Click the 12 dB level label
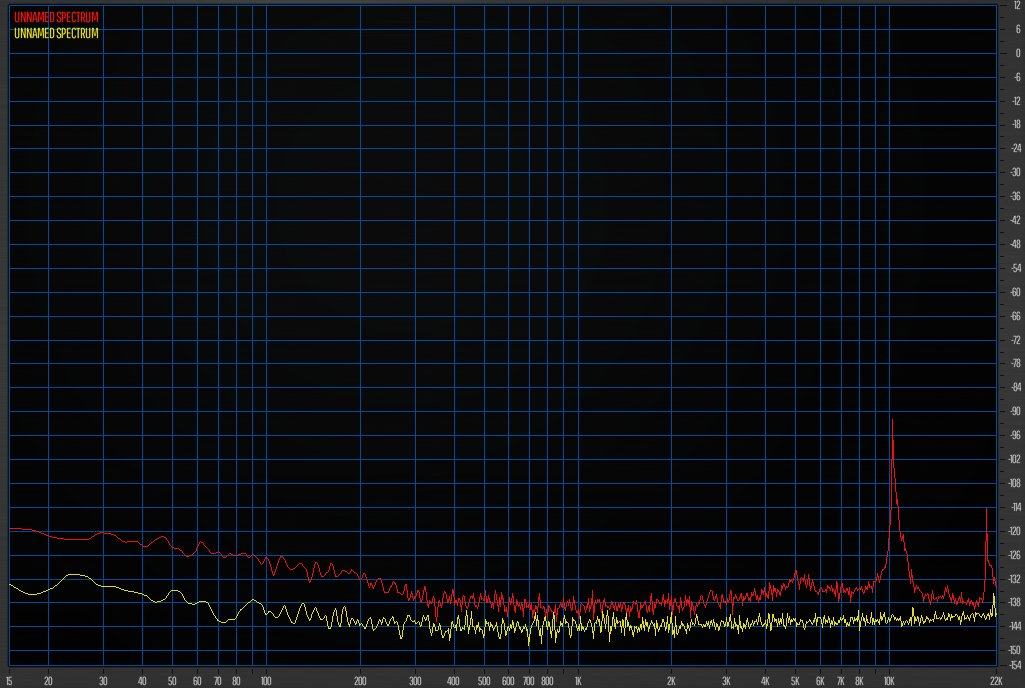The height and width of the screenshot is (688, 1025). pos(1016,5)
